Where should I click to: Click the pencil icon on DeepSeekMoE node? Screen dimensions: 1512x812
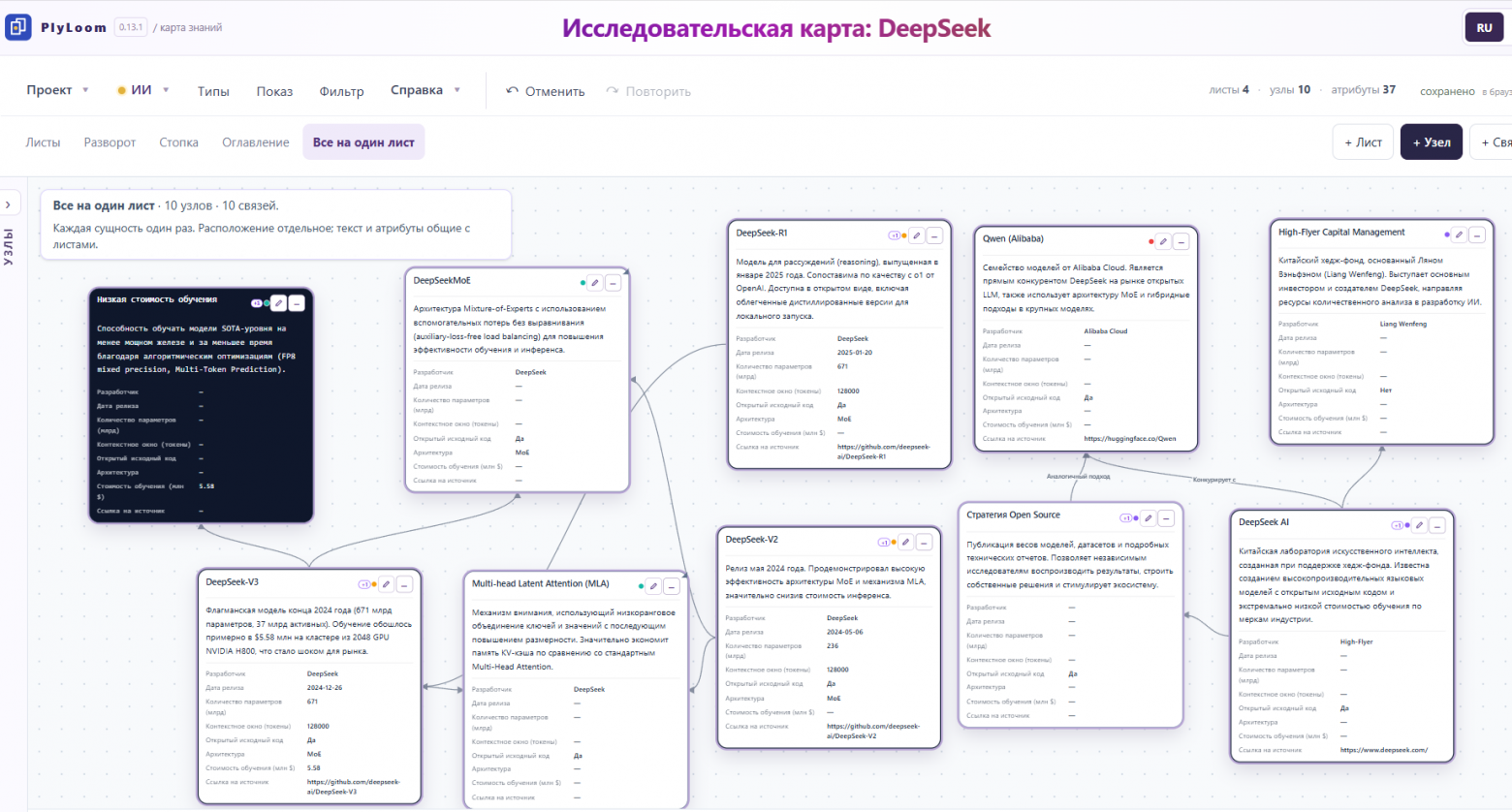click(595, 283)
